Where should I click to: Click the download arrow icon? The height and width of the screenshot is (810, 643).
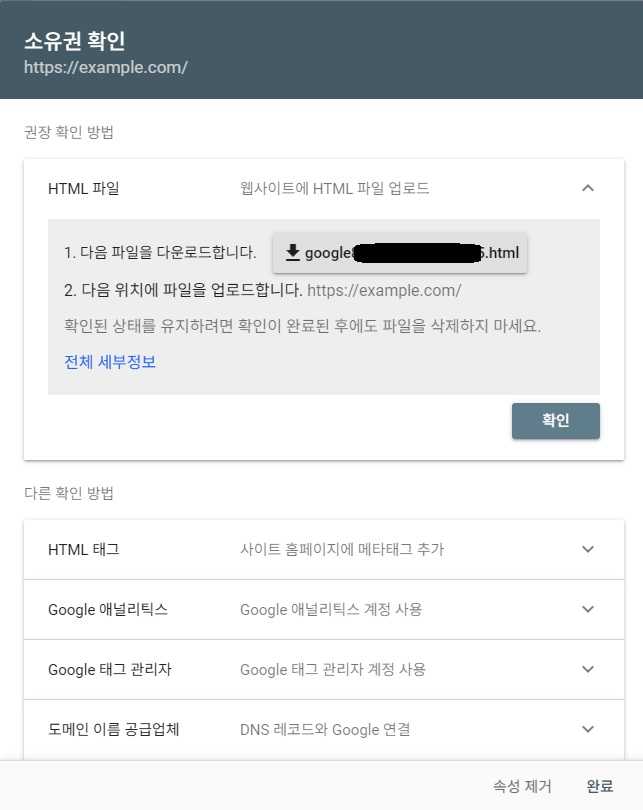(x=293, y=252)
